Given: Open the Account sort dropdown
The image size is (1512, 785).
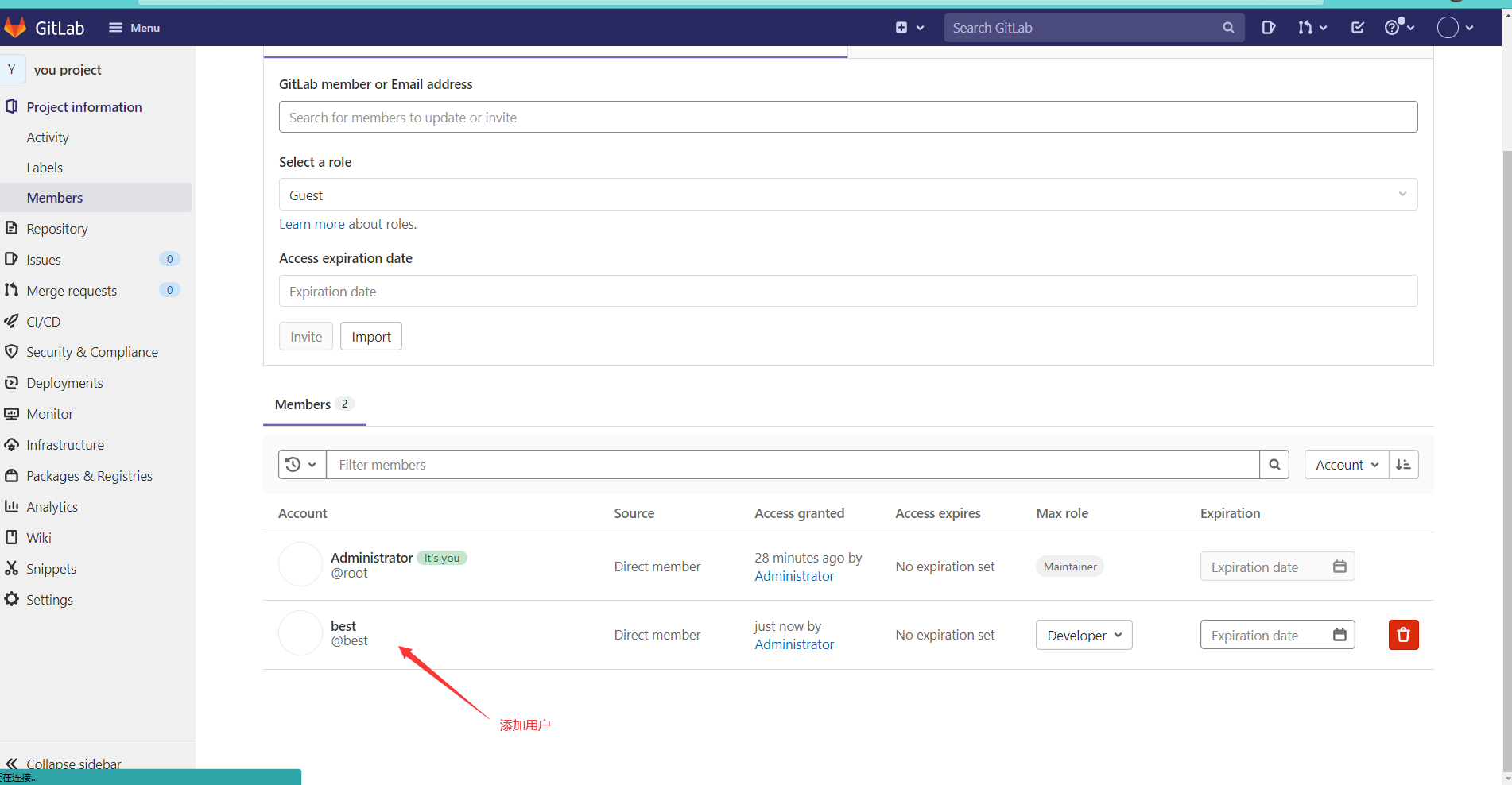Looking at the screenshot, I should 1345,464.
